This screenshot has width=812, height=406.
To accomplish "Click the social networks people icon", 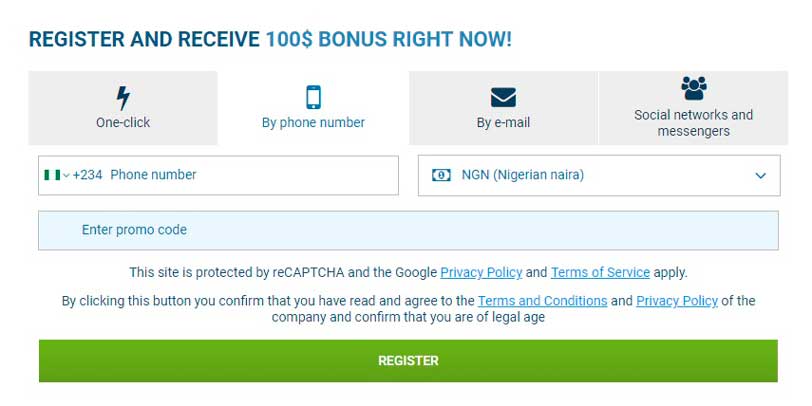I will pyautogui.click(x=693, y=88).
